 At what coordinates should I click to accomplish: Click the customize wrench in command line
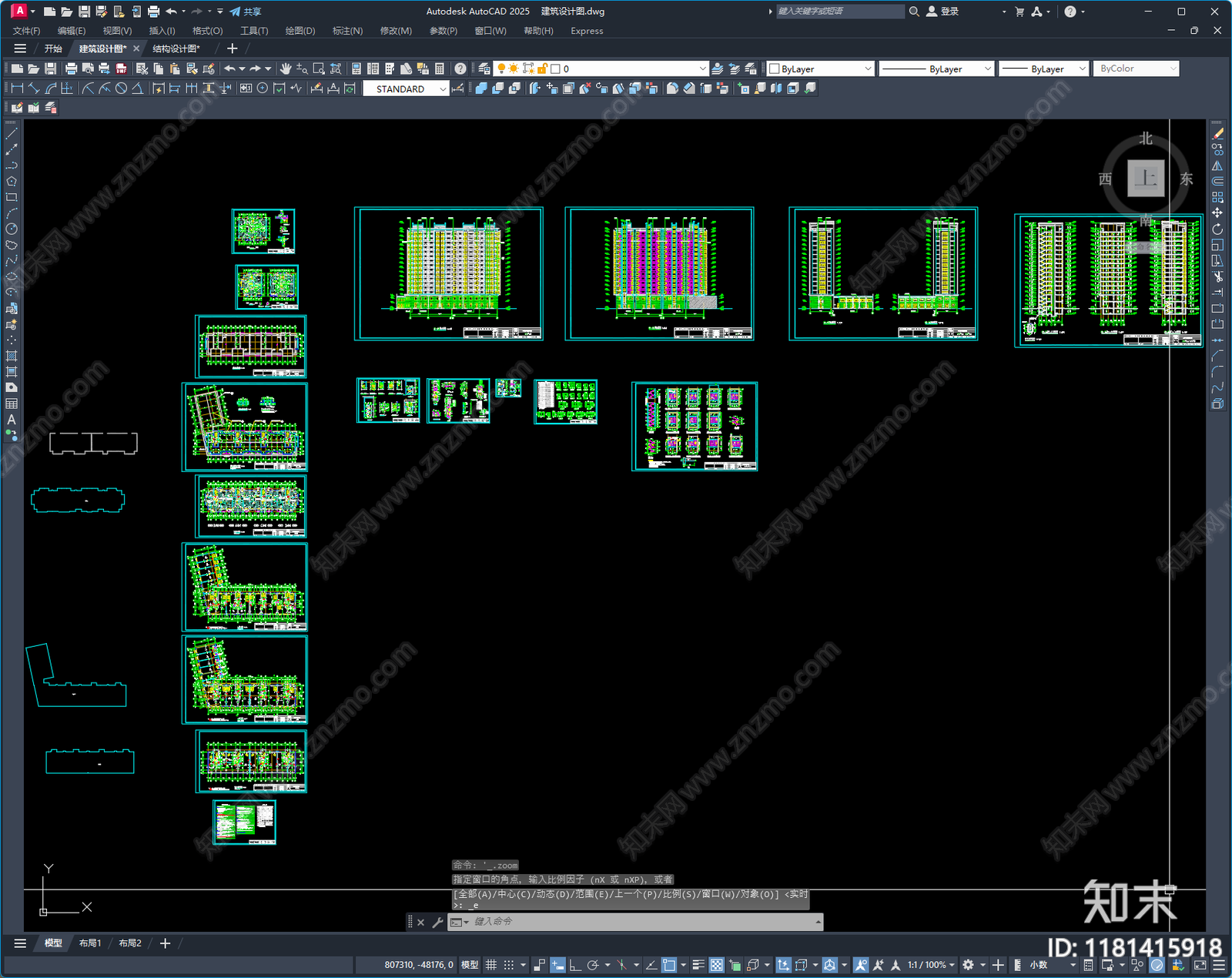pyautogui.click(x=437, y=922)
